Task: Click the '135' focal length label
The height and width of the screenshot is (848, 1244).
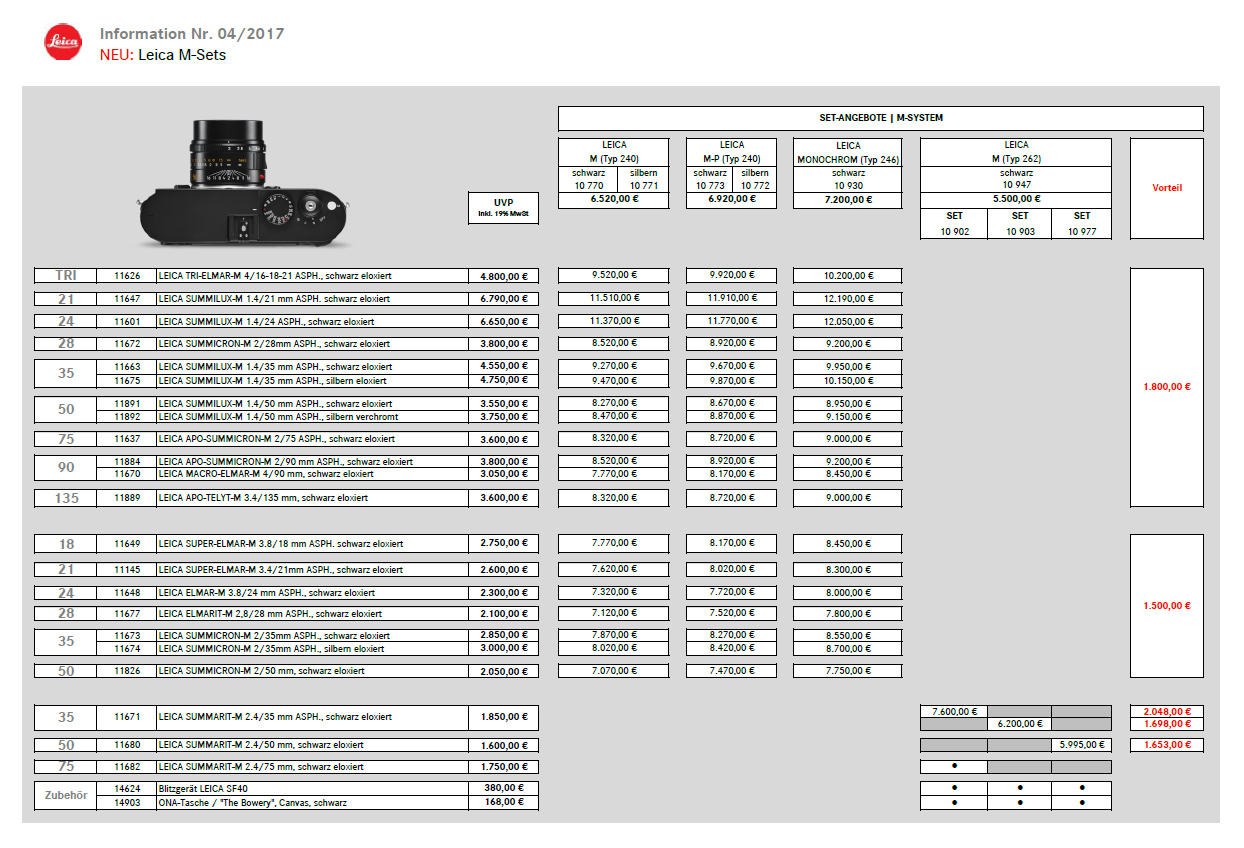Action: pyautogui.click(x=66, y=498)
